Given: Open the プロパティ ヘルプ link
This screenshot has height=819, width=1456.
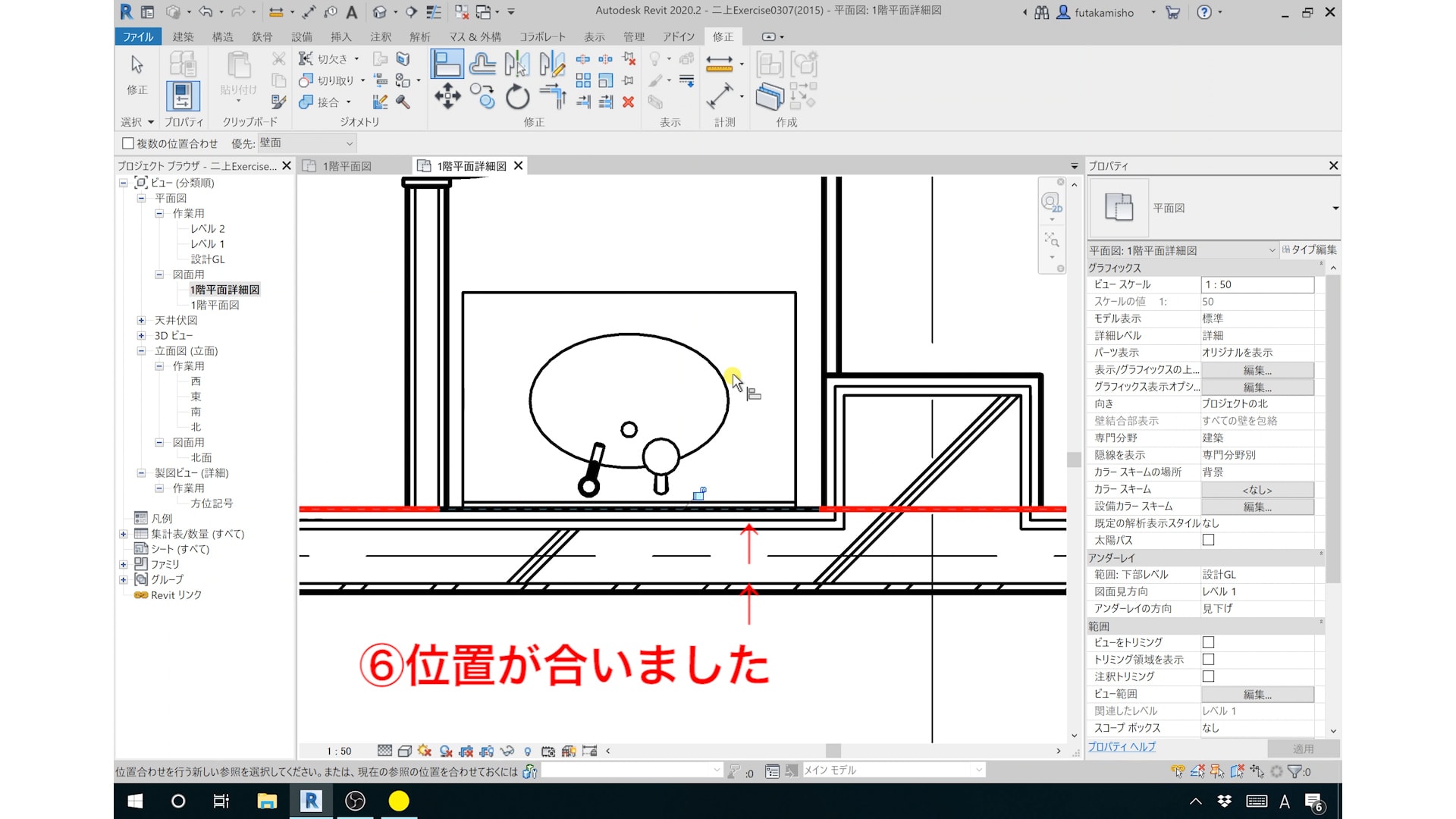Looking at the screenshot, I should pos(1122,747).
